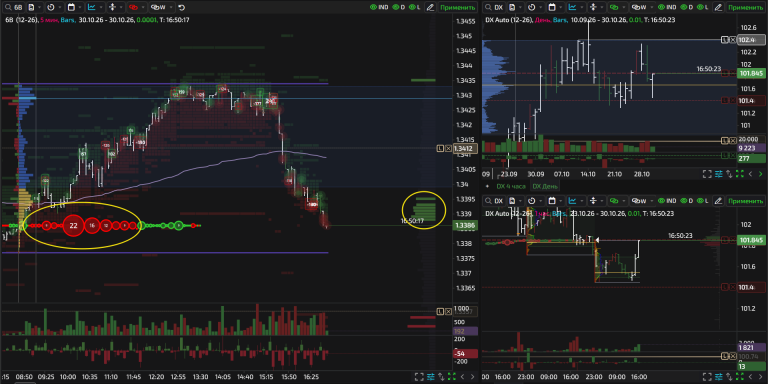Image resolution: width=768 pixels, height=384 pixels.
Task: Switch to DX 4 часа tab
Action: click(511, 186)
